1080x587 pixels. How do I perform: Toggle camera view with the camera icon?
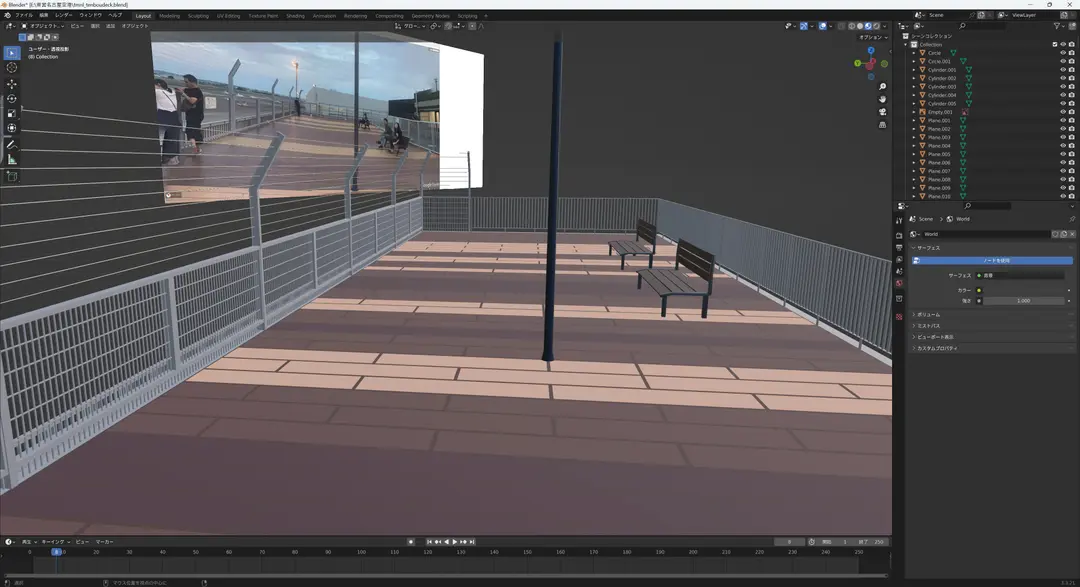pyautogui.click(x=882, y=112)
